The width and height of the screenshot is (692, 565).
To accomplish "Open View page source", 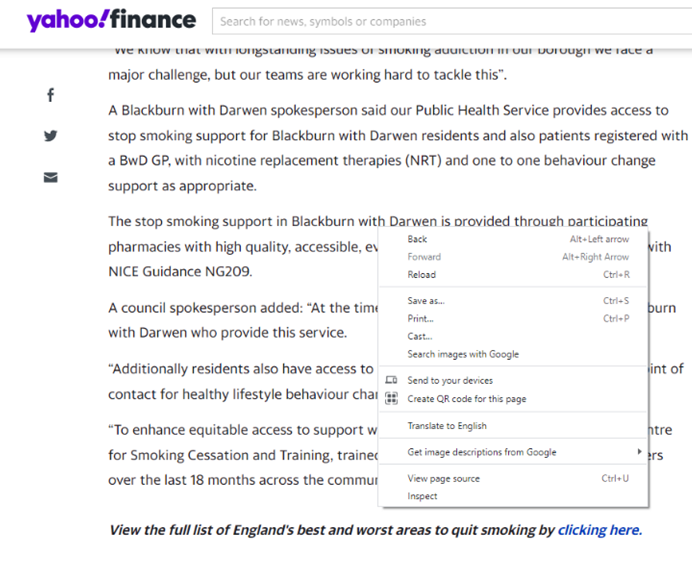I will click(x=444, y=478).
